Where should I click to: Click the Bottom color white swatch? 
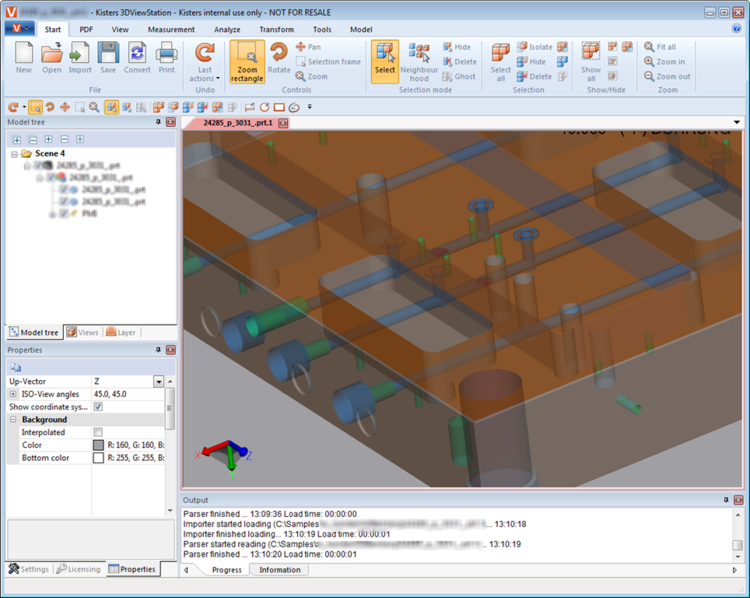[x=98, y=458]
